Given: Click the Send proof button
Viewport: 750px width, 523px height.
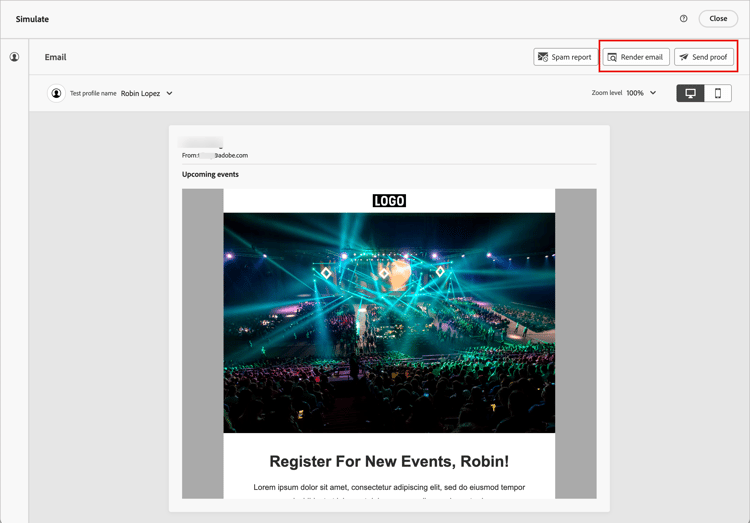Looking at the screenshot, I should pyautogui.click(x=704, y=57).
